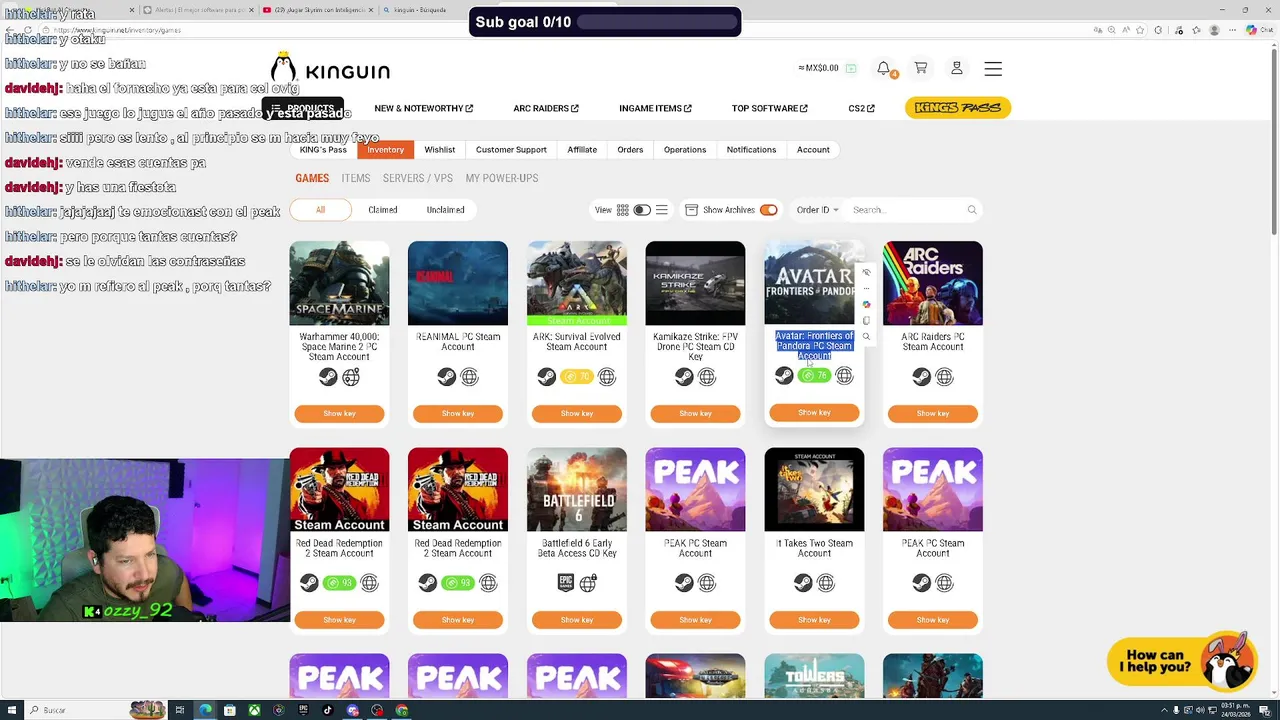Screen dimensions: 1280x720
Task: Open the shopping cart icon
Action: [x=920, y=68]
